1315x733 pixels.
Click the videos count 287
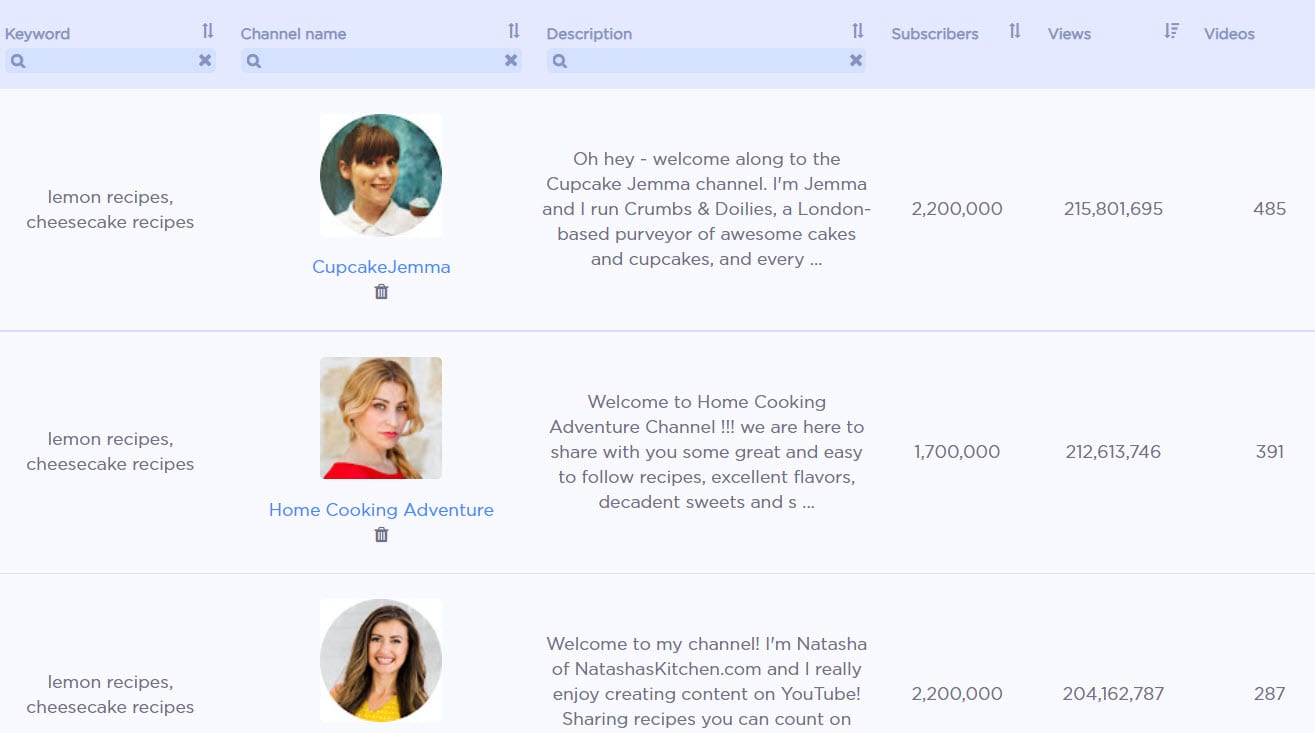[x=1269, y=693]
